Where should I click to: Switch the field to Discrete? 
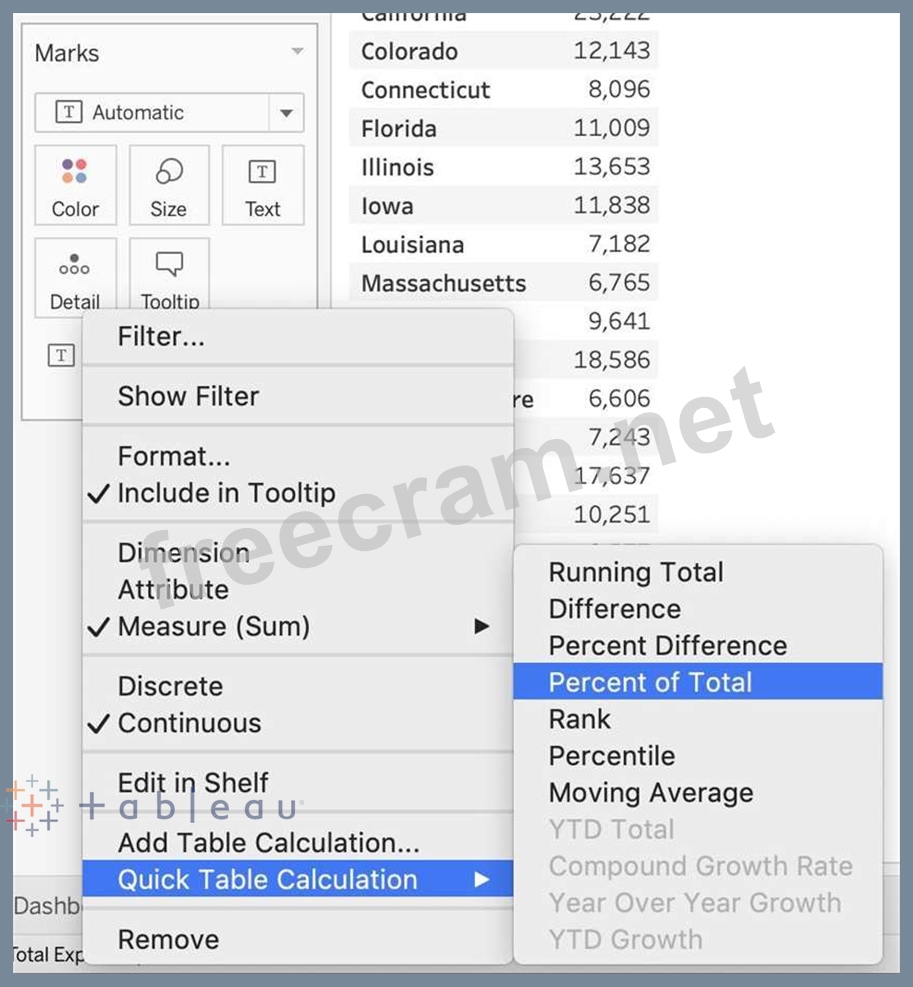(x=170, y=687)
